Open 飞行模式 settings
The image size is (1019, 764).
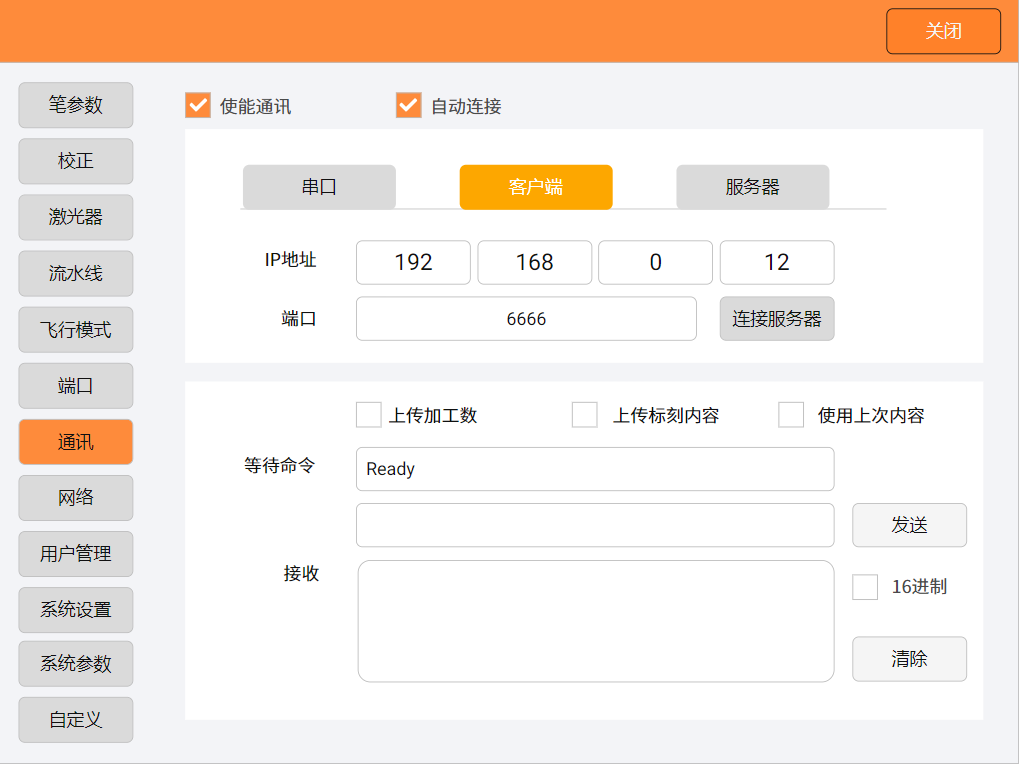click(75, 329)
